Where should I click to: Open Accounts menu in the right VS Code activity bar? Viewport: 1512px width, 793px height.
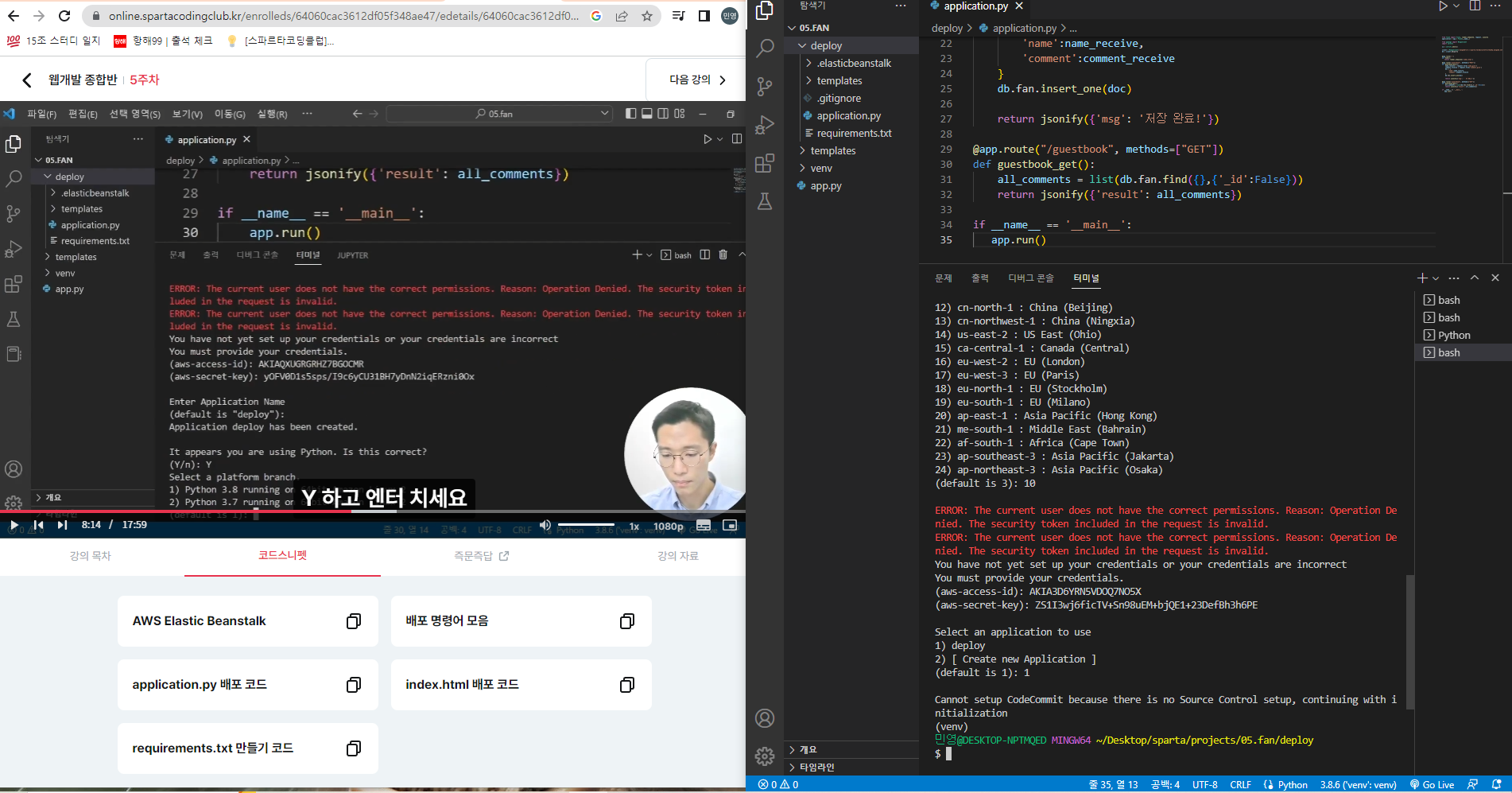point(765,718)
